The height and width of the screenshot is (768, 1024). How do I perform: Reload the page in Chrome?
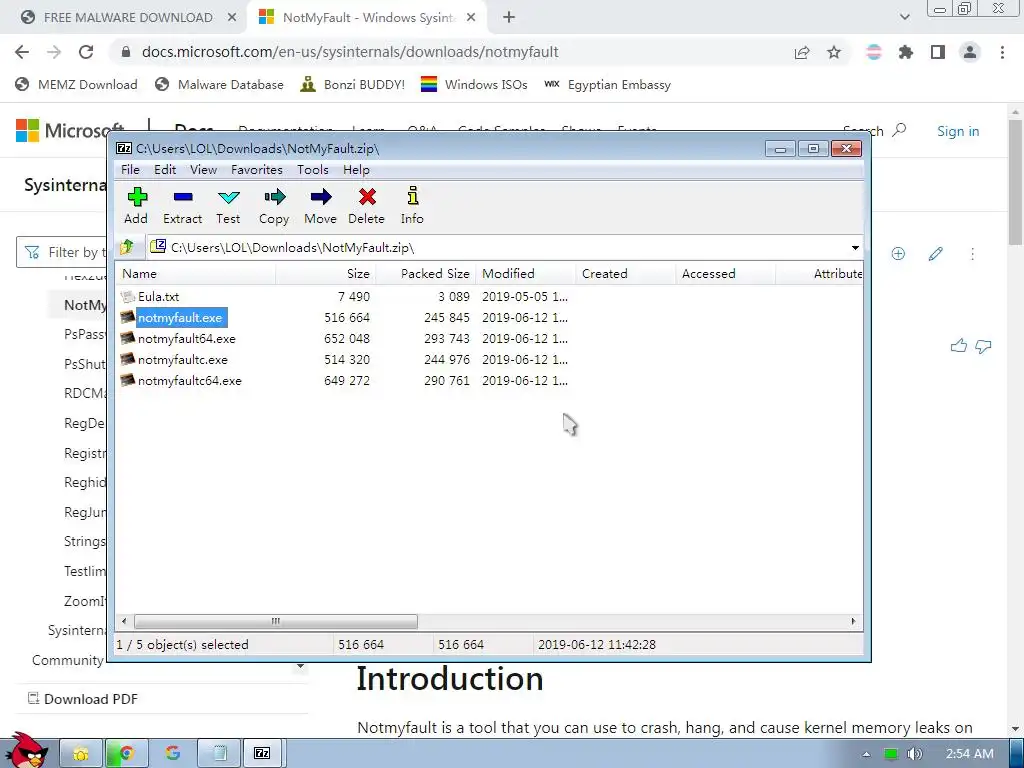coord(86,52)
